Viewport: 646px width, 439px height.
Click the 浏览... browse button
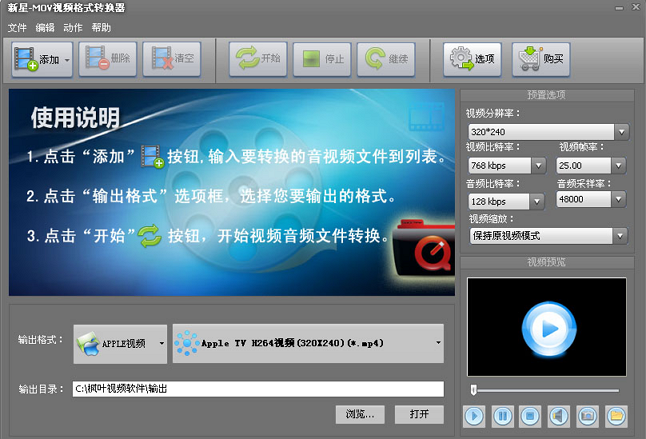tap(360, 414)
